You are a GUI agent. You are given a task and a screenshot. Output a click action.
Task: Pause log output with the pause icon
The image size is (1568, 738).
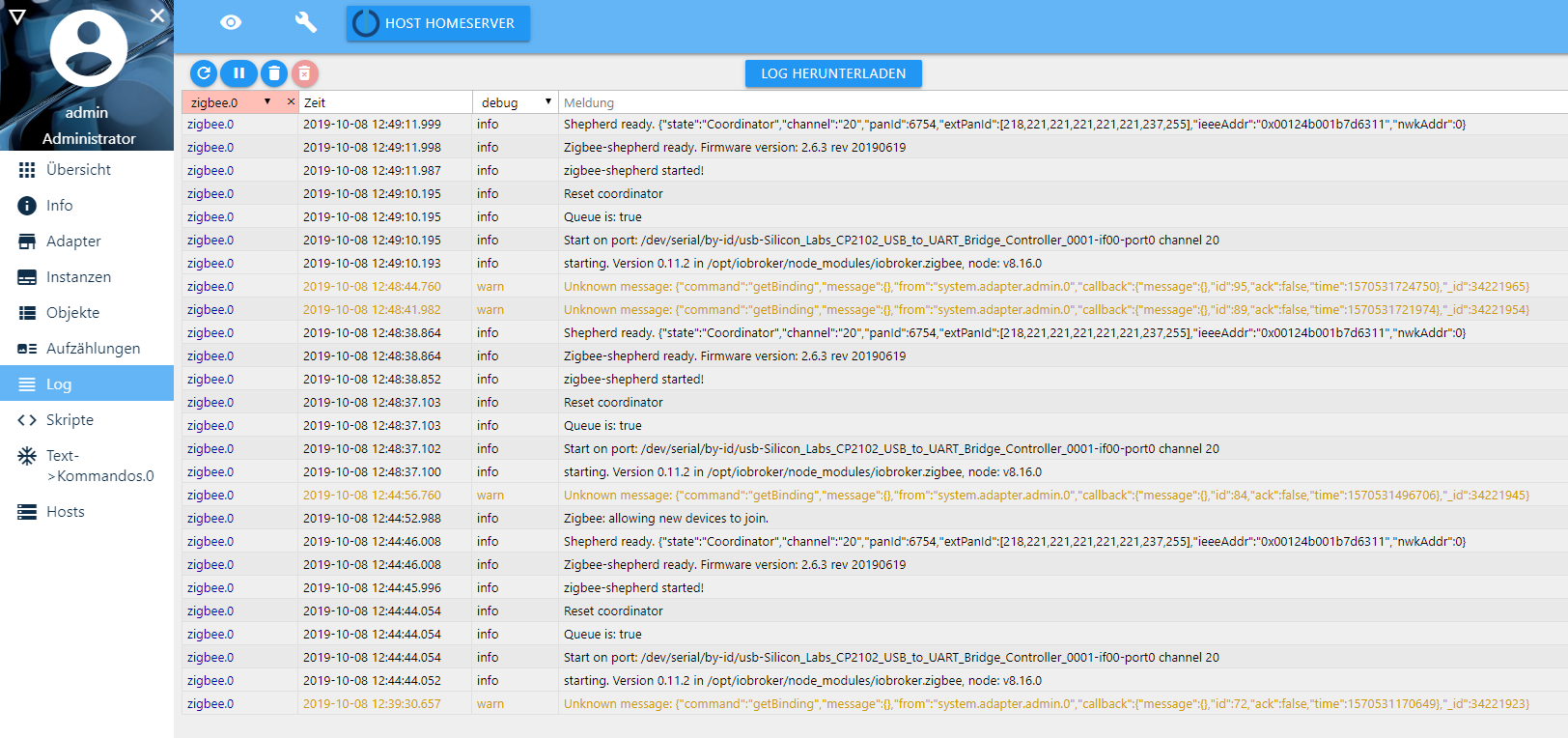pyautogui.click(x=238, y=73)
